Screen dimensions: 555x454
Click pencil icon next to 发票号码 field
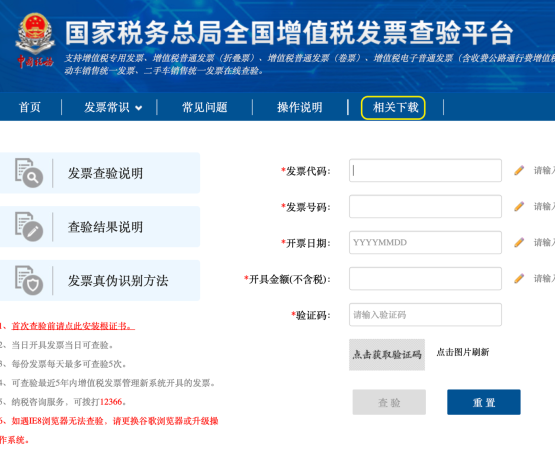point(519,206)
